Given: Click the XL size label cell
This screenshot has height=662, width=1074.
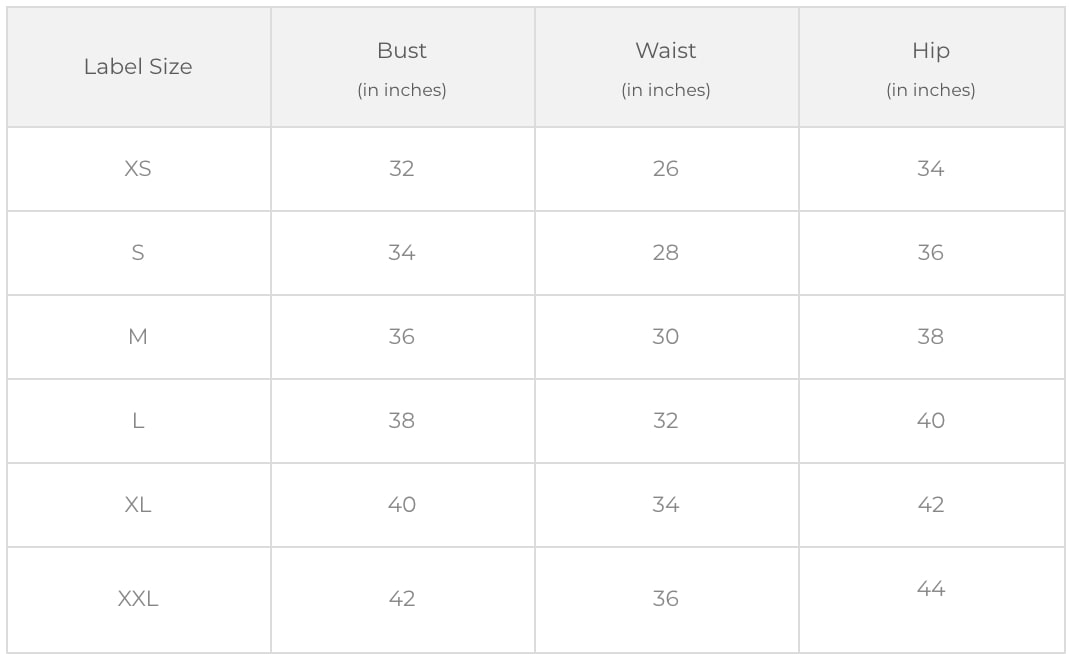Looking at the screenshot, I should 138,505.
